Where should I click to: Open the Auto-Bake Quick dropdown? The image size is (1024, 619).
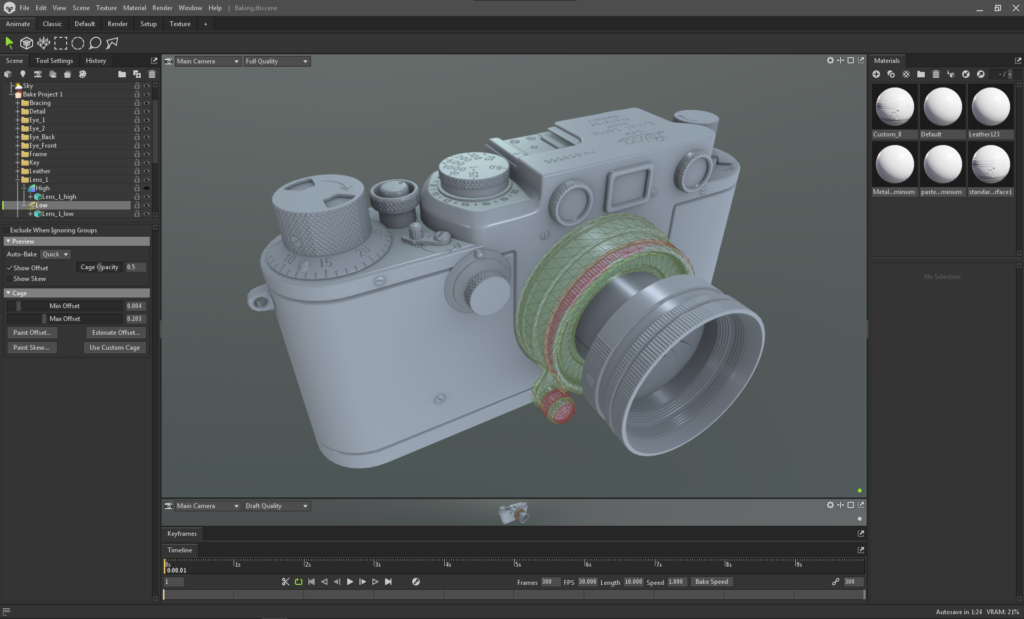[x=54, y=254]
